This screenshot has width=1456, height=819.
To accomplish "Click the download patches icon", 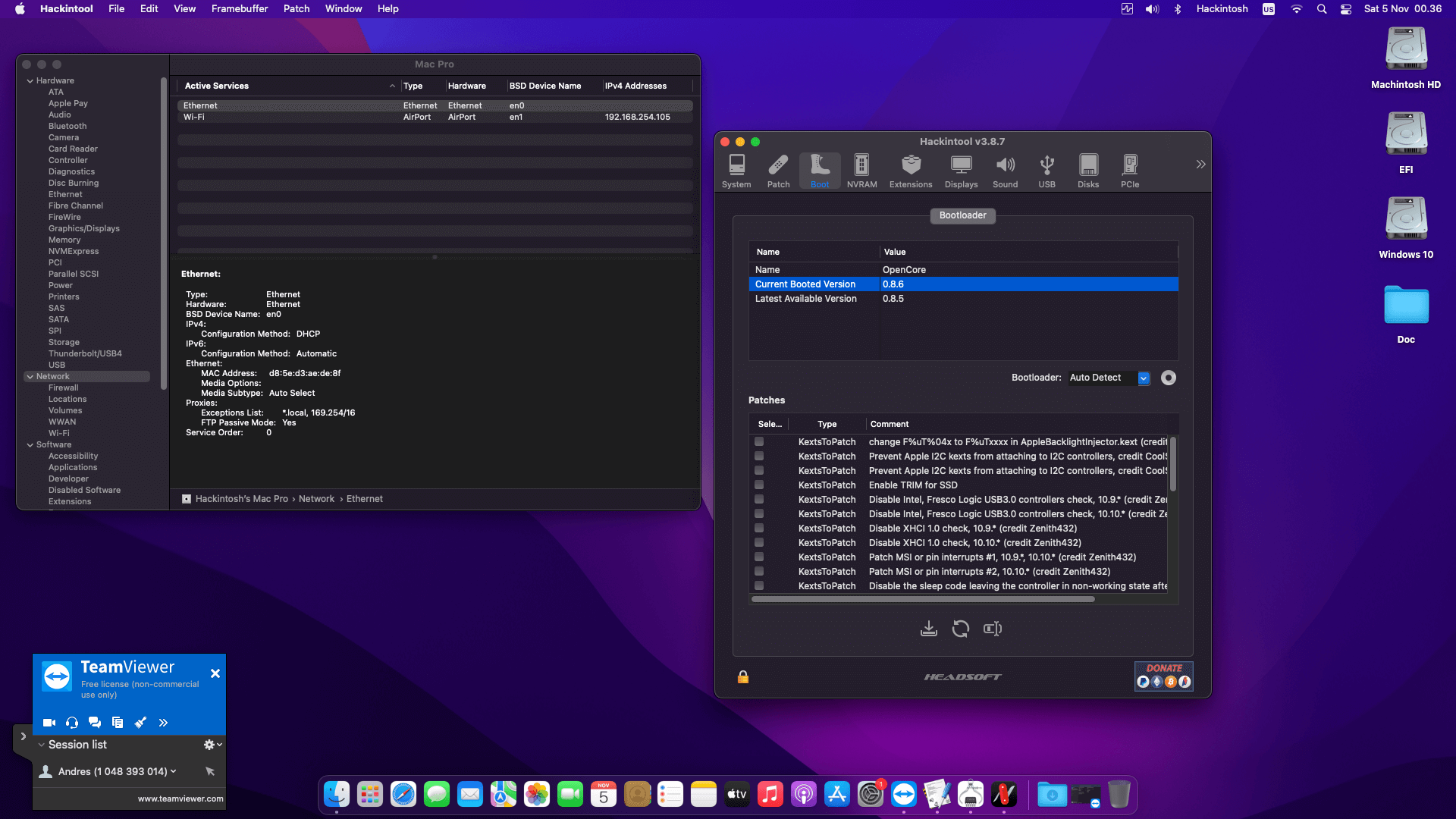I will pyautogui.click(x=929, y=629).
